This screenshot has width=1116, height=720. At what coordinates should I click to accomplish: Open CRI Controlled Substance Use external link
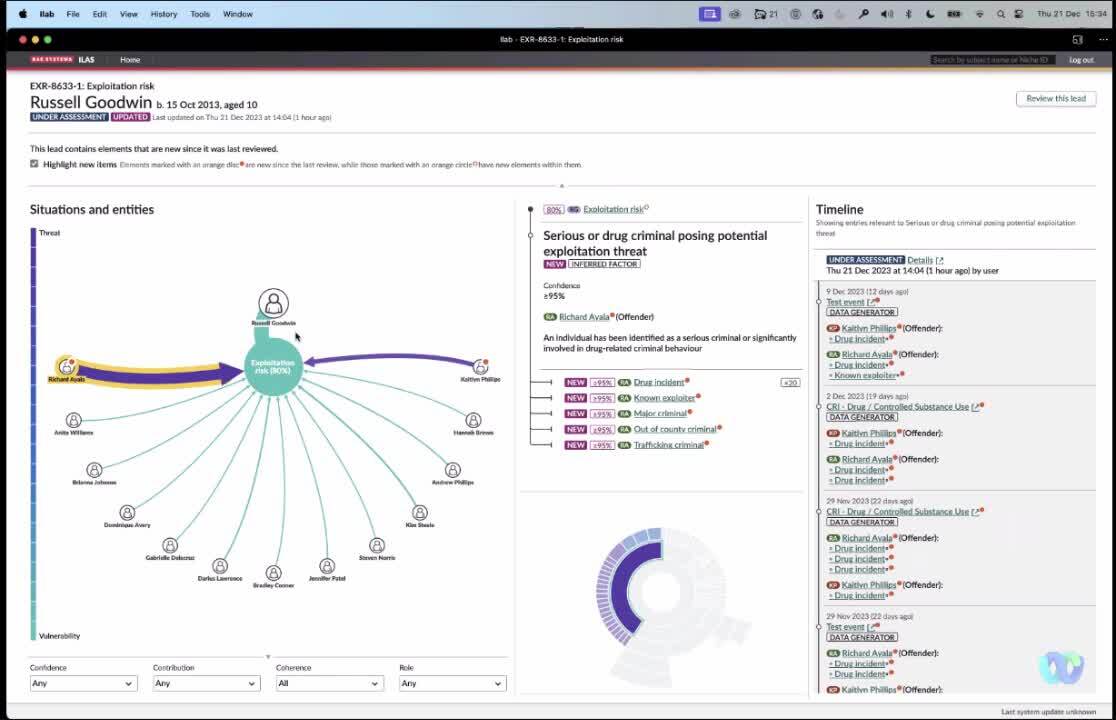tap(973, 406)
